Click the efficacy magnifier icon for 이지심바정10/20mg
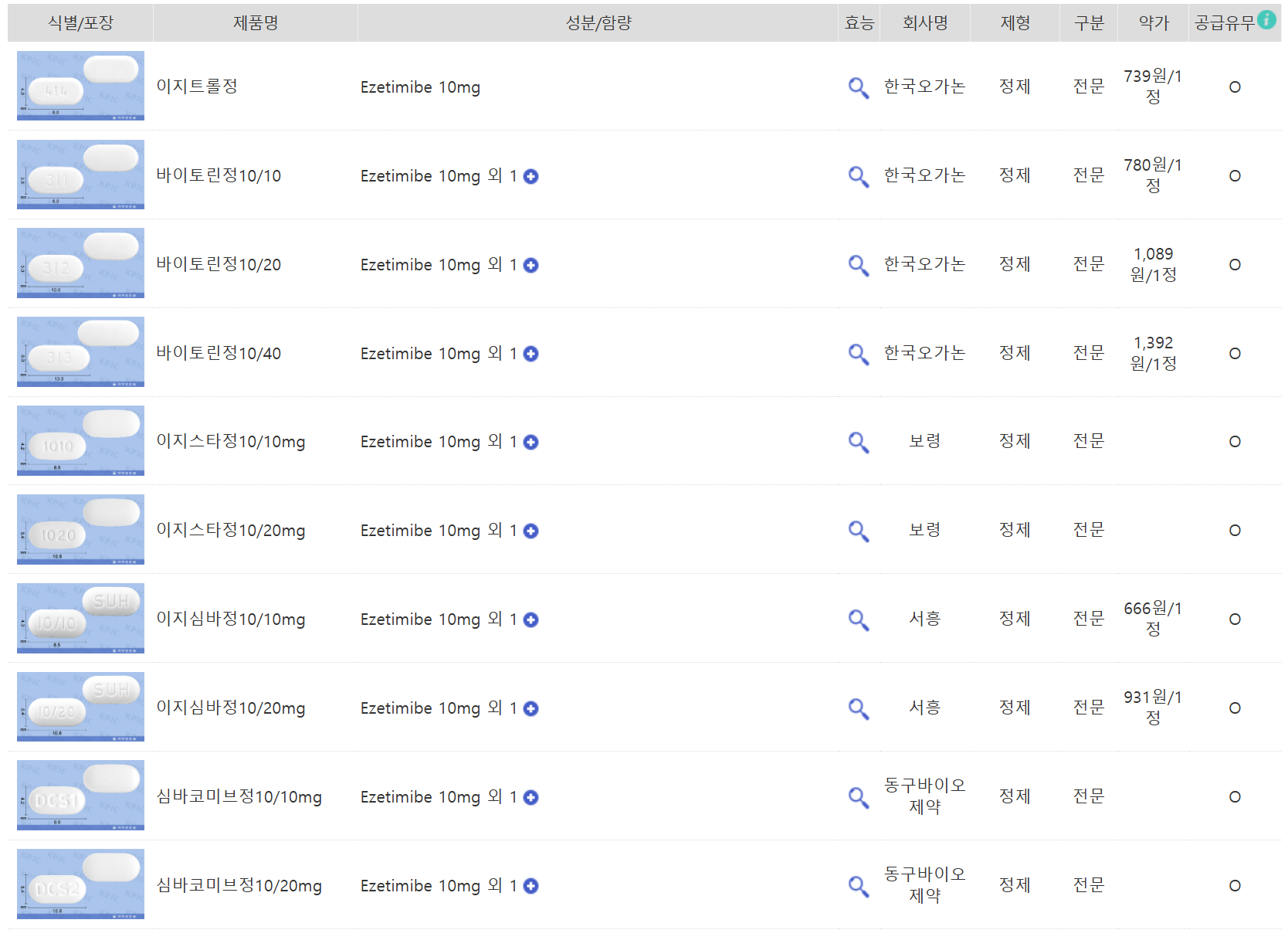 point(859,708)
